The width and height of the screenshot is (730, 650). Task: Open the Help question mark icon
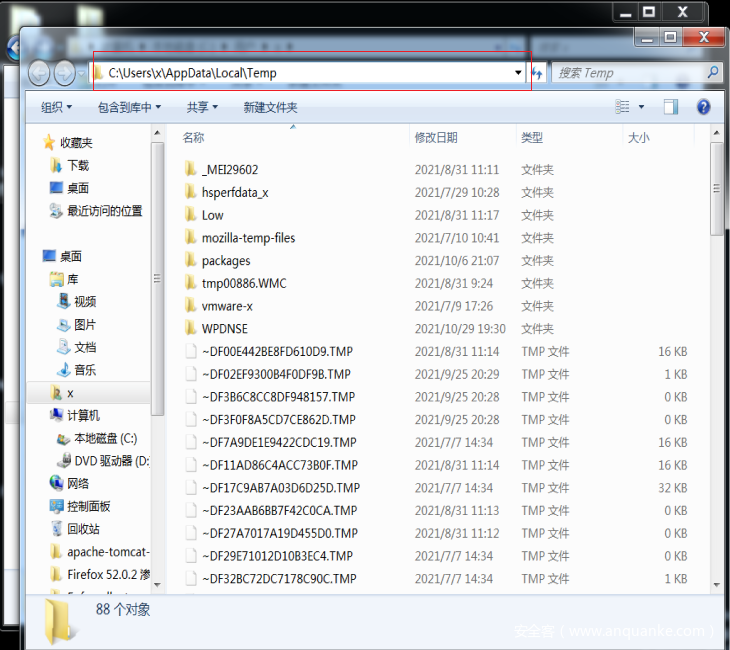[703, 107]
